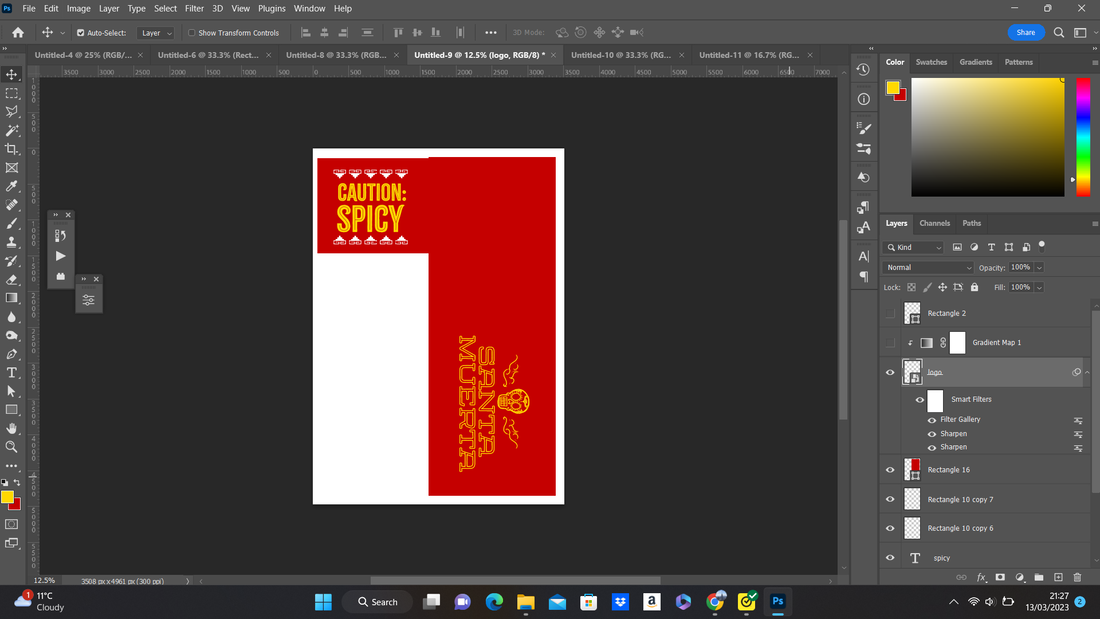
Task: Show the Rectangle 2 layer
Action: (x=890, y=314)
